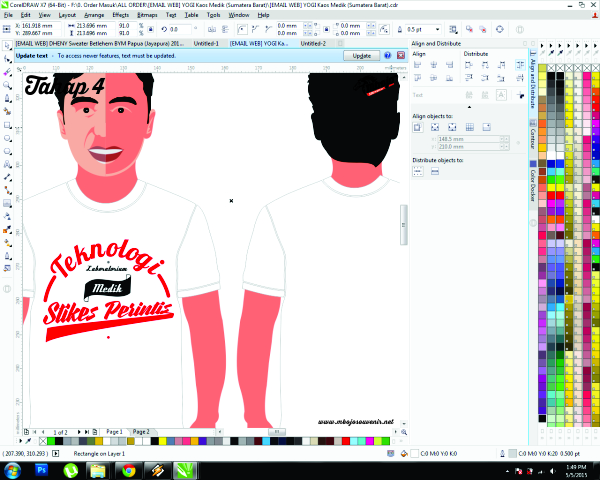Open the third color palette flyout arrow
Image resolution: width=600 pixels, height=480 pixels.
(560, 46)
